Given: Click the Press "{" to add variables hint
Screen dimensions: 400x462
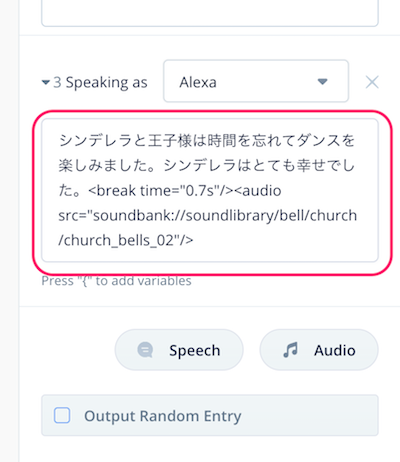Looking at the screenshot, I should click(116, 281).
